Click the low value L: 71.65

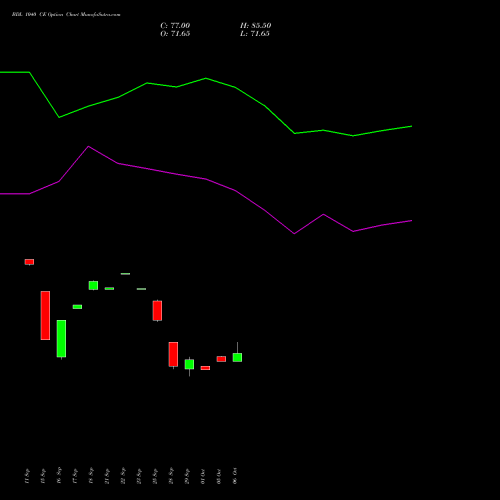point(255,34)
